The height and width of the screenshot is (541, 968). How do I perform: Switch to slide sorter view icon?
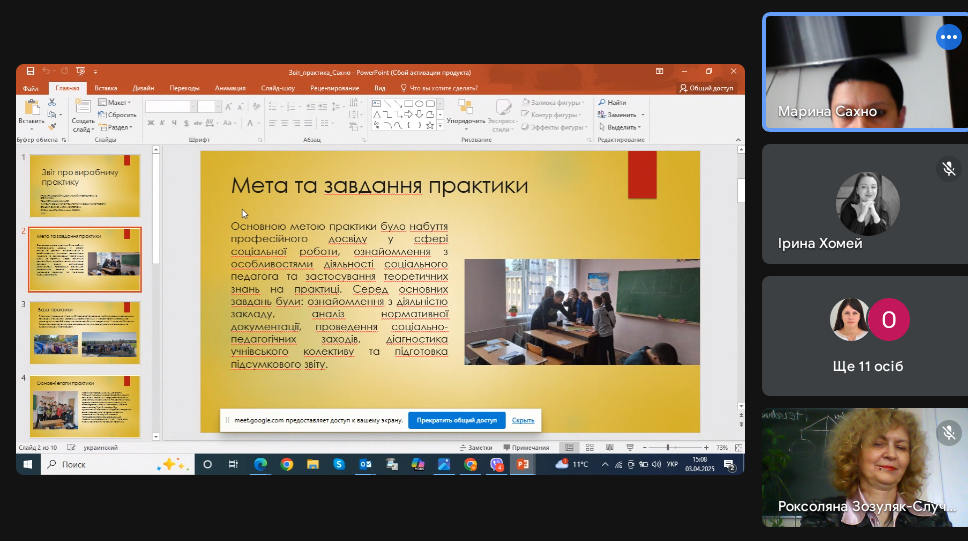point(590,448)
